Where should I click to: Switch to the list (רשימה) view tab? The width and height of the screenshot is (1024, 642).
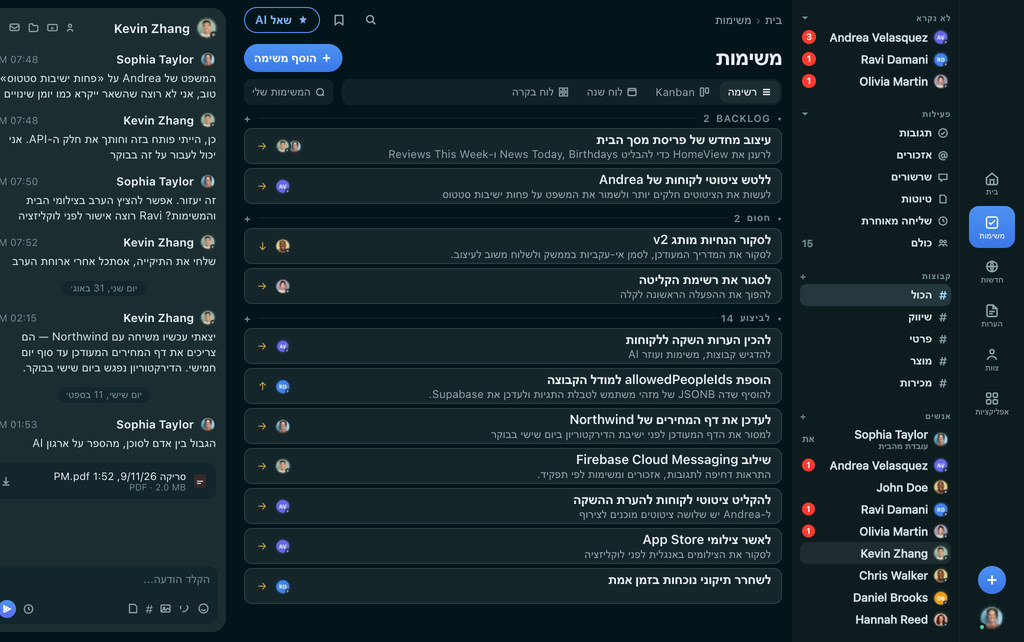coord(749,92)
